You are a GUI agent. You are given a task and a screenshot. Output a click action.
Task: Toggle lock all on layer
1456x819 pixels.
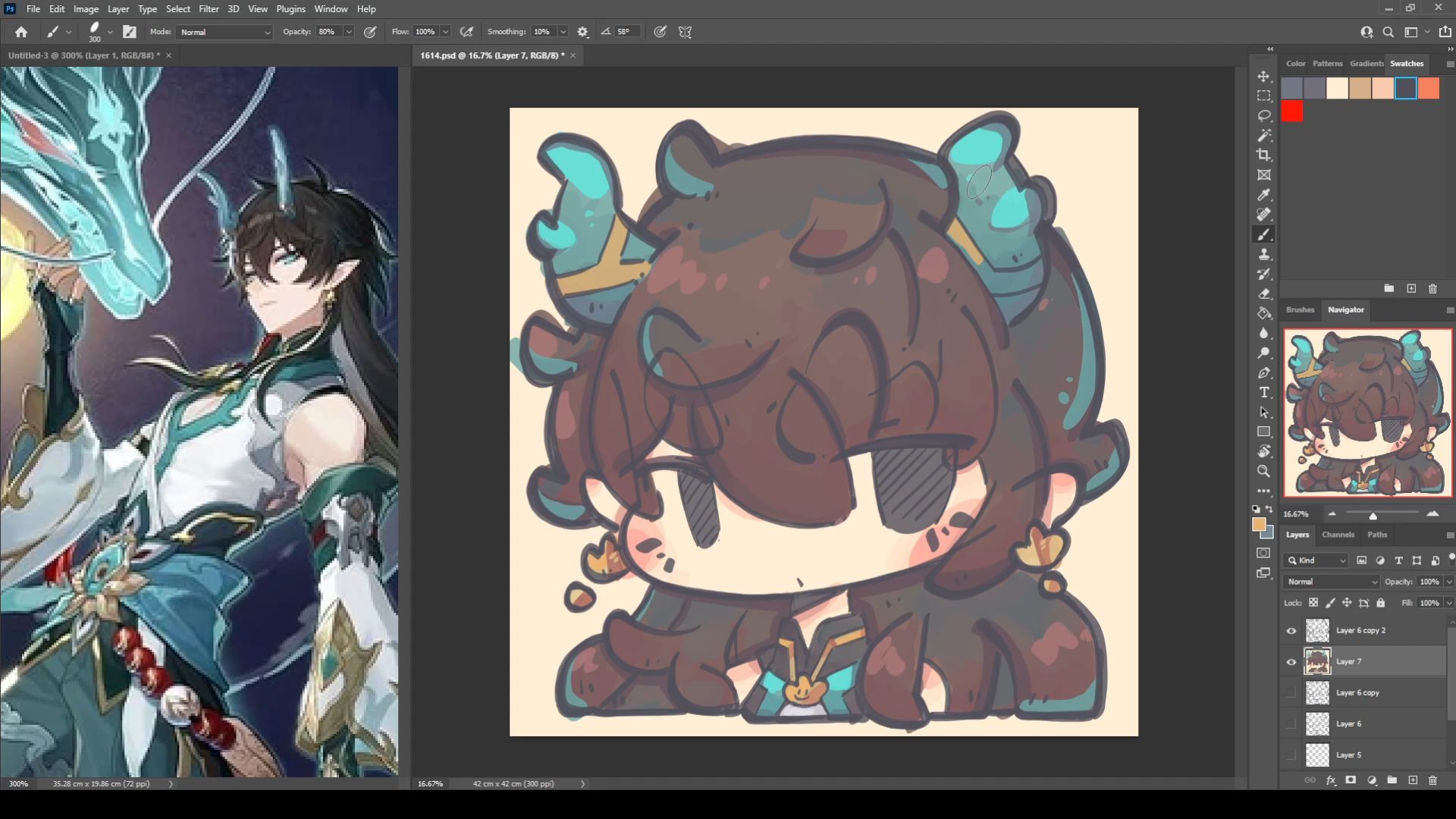tap(1381, 603)
